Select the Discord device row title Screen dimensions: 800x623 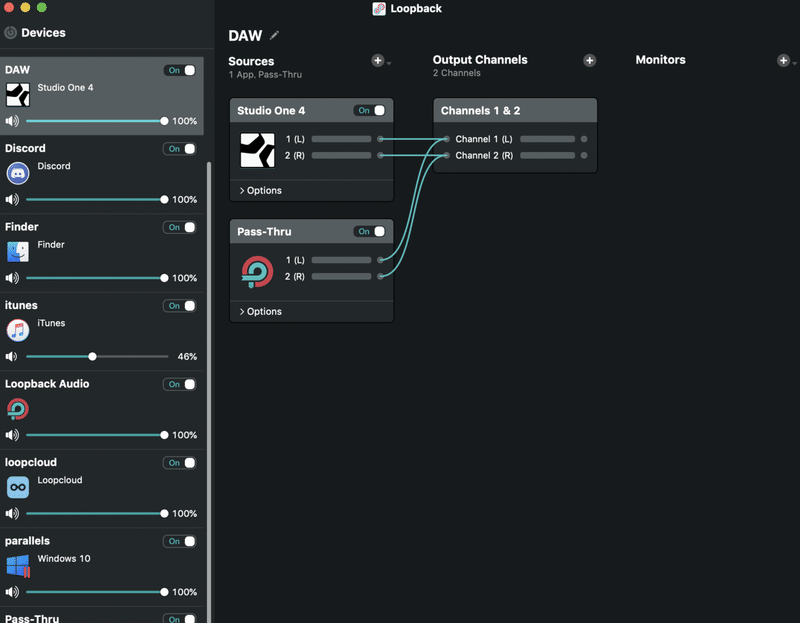pos(25,148)
